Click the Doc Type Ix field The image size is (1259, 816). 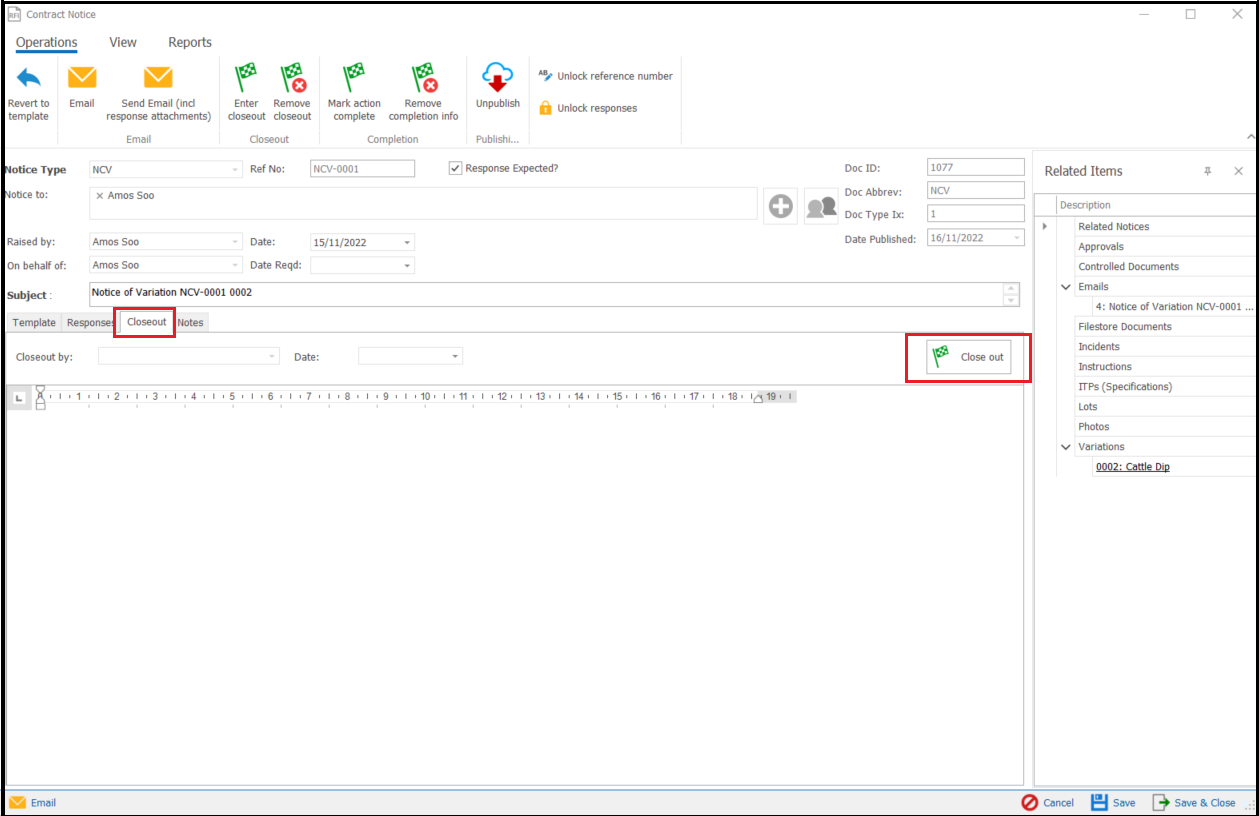coord(976,214)
